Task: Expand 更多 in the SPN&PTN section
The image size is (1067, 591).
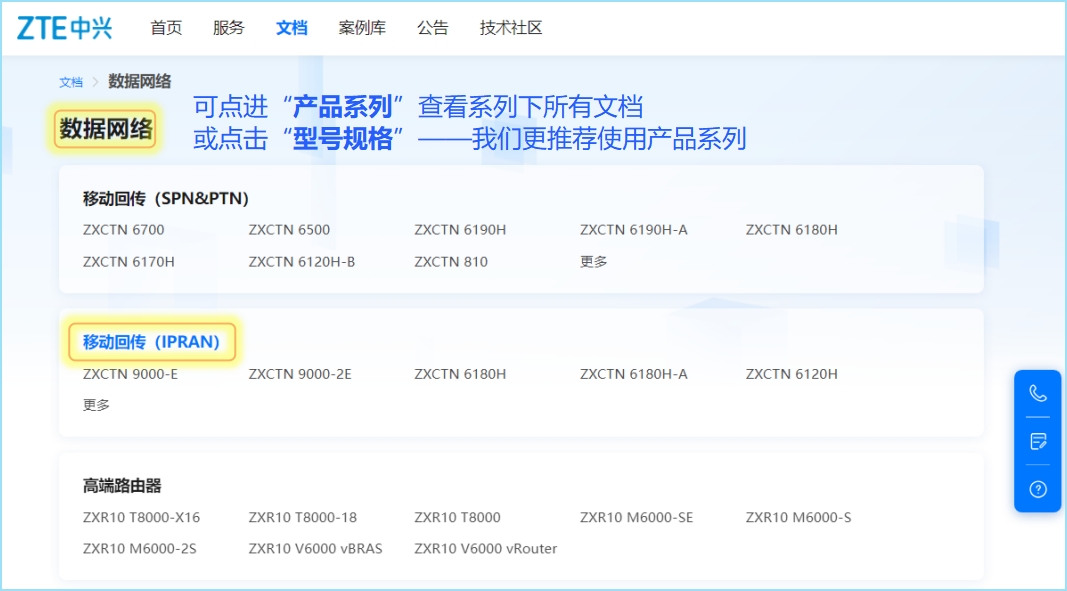Action: pos(593,261)
